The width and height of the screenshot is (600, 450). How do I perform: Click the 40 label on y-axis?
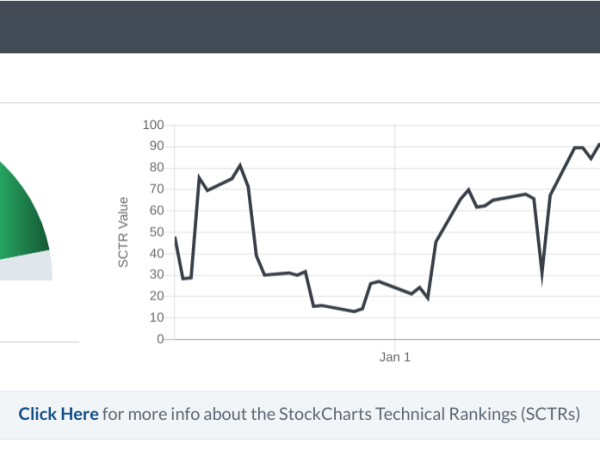coord(155,253)
